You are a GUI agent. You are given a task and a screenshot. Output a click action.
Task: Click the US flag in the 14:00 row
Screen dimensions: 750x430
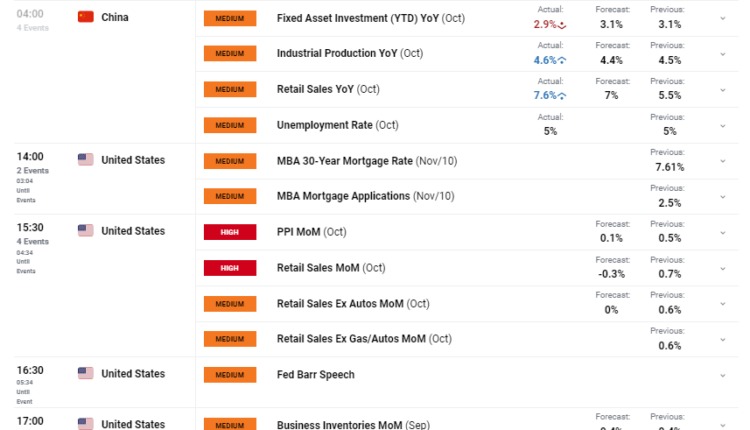coord(85,160)
